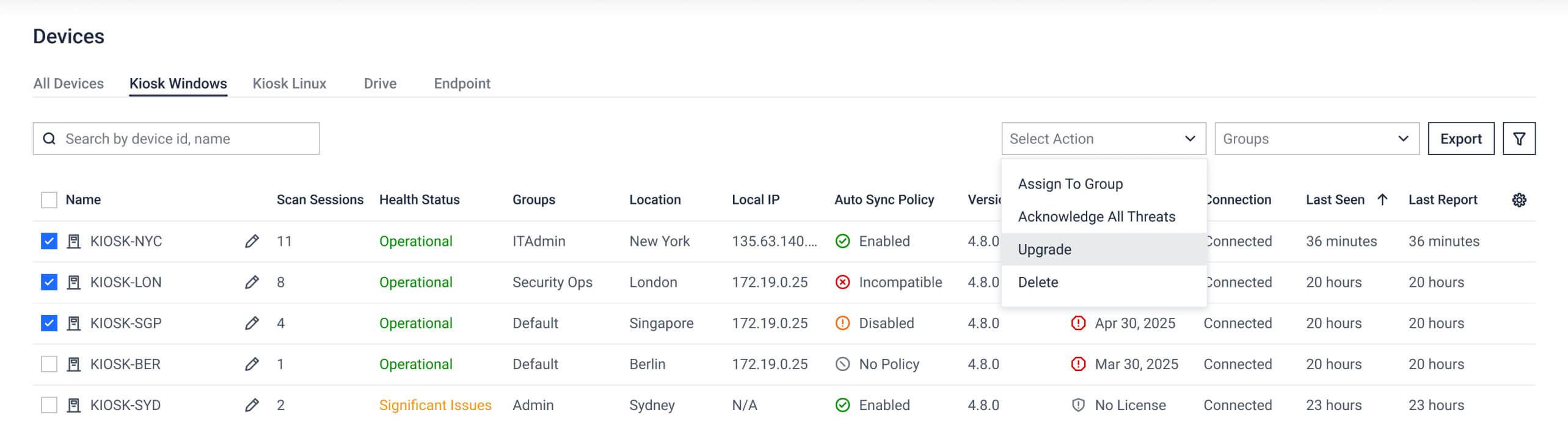Click the Last Seen sort arrow
Viewport: 1568px width, 443px height.
click(x=1382, y=200)
